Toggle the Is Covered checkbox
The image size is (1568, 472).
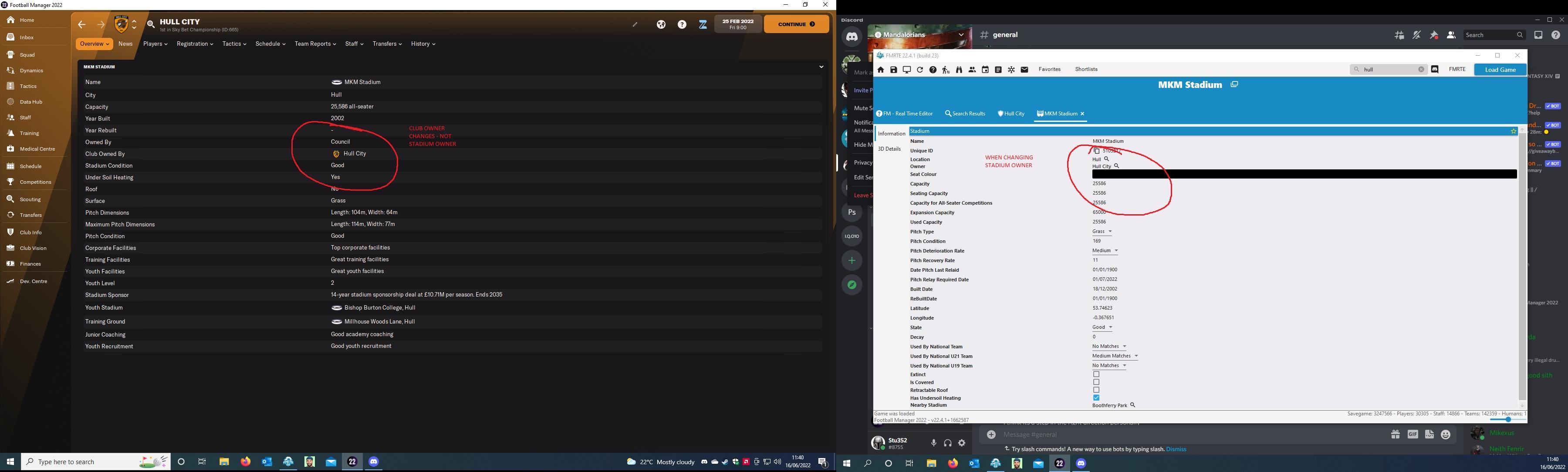pos(1096,382)
